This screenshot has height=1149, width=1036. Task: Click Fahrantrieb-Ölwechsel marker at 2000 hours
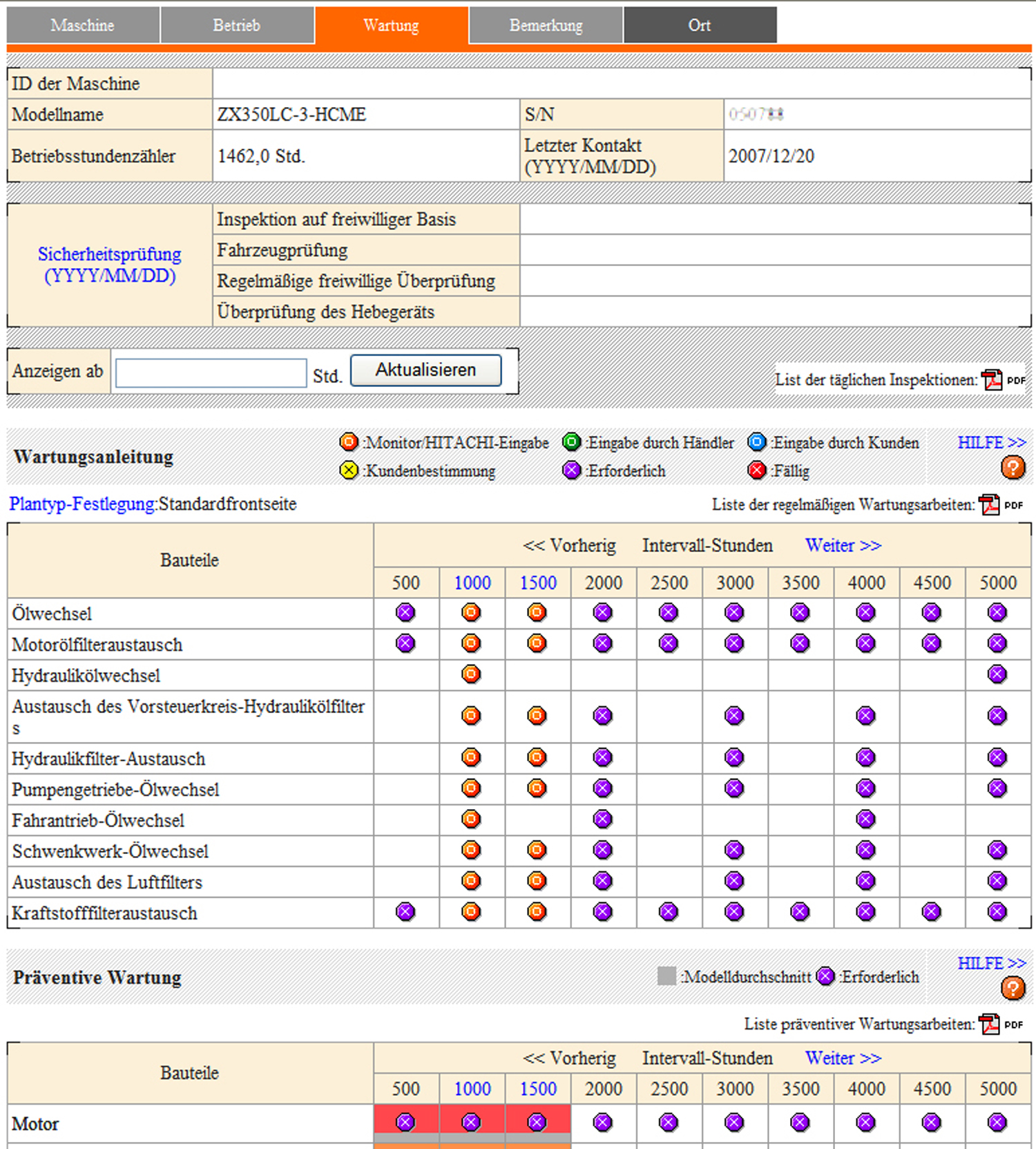603,819
